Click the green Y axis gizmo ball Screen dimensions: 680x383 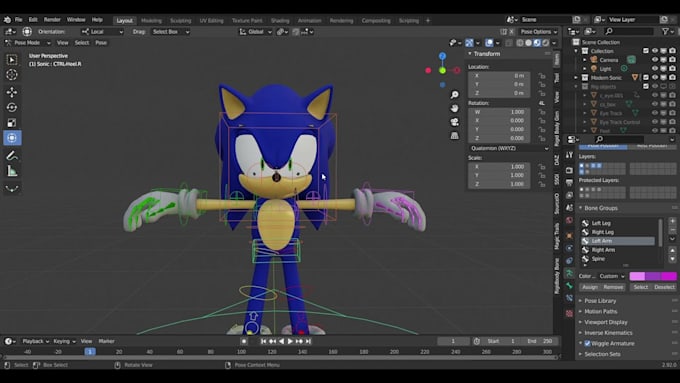click(442, 70)
